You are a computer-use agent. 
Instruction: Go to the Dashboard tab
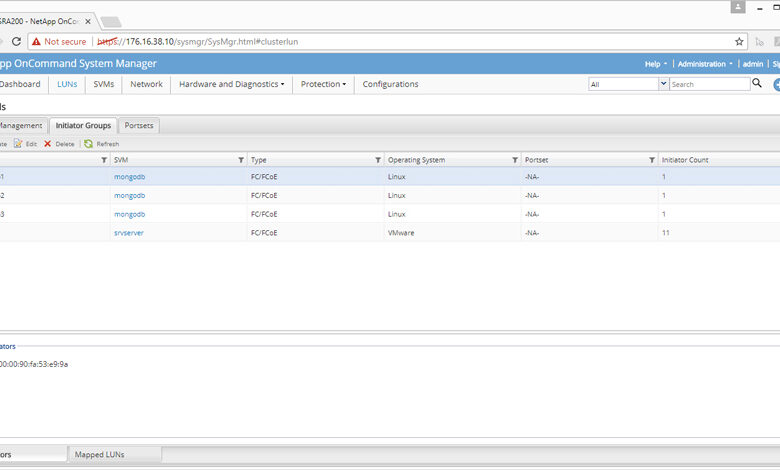[20, 84]
